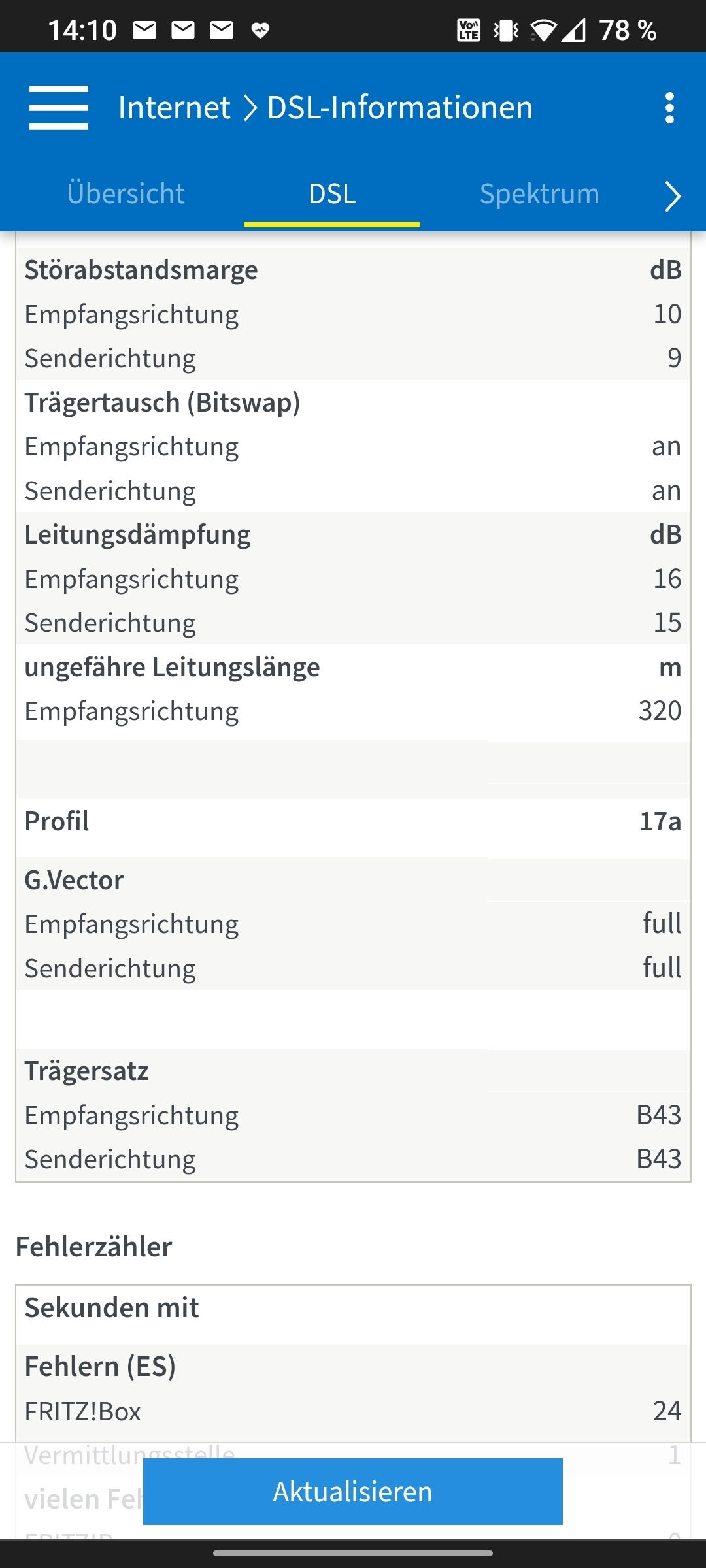
Task: Tap the Internet breadcrumb in header
Action: (175, 107)
